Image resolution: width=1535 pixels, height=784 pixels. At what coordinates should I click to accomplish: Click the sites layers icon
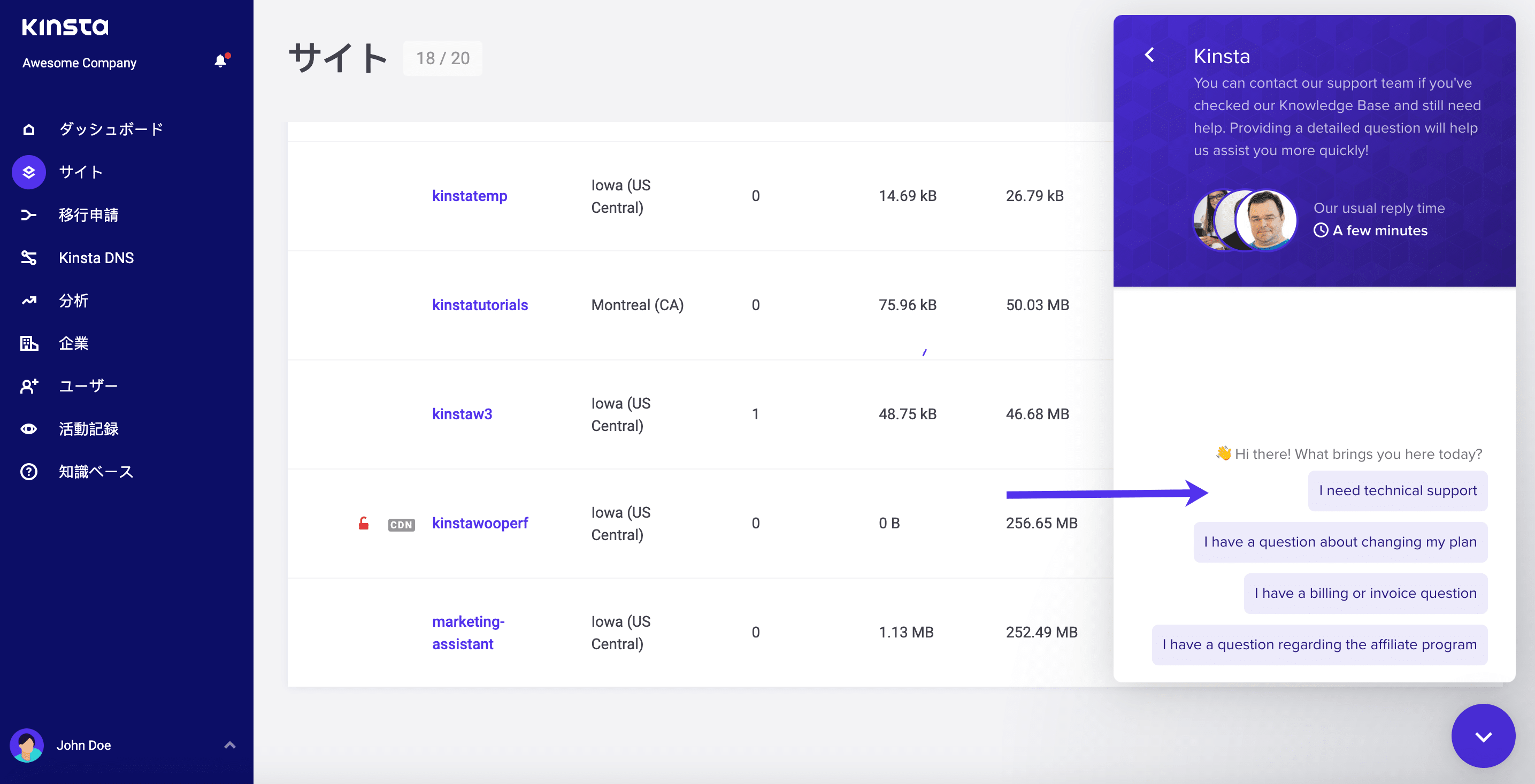28,172
